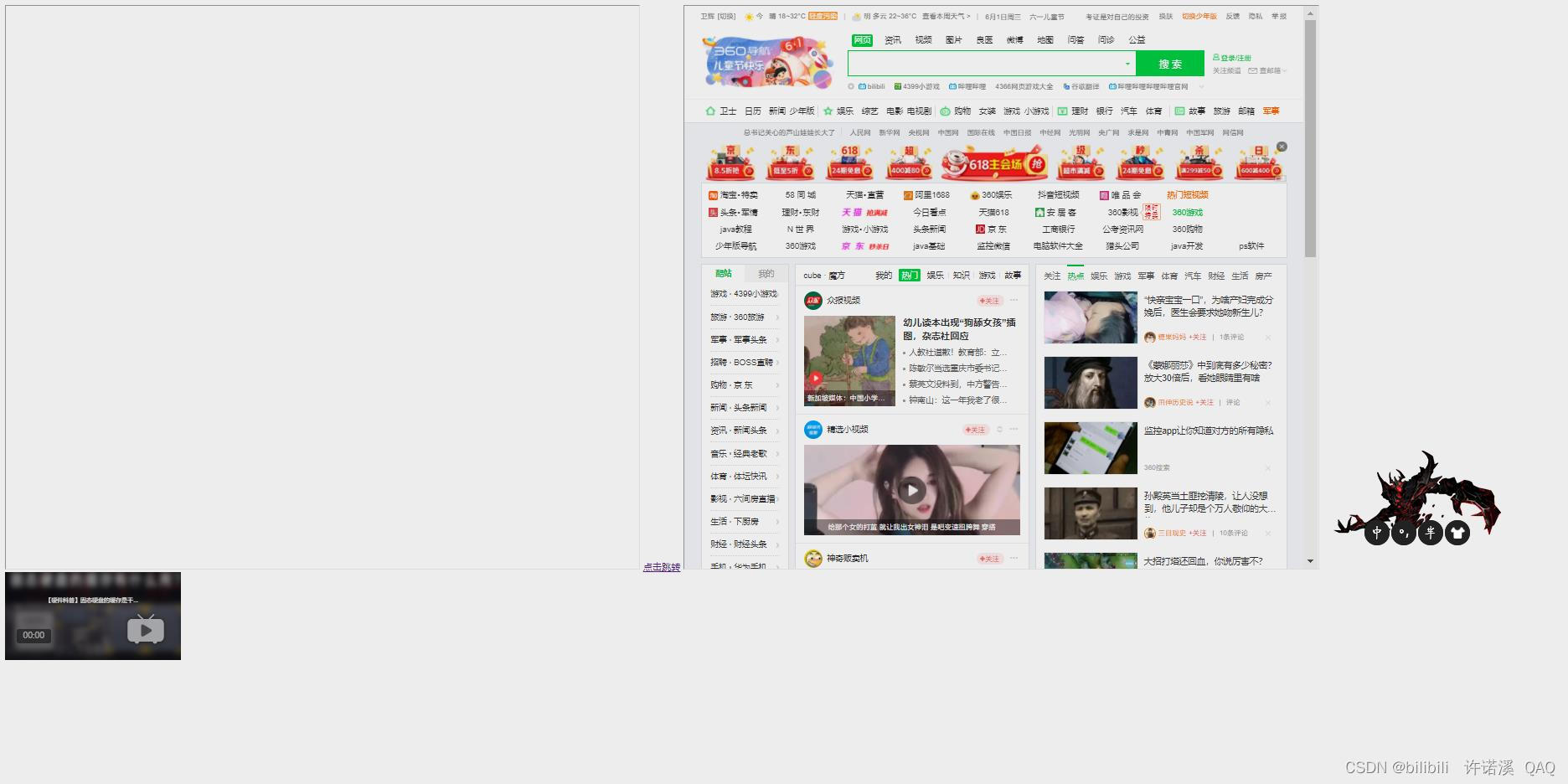This screenshot has height=784, width=1568.
Task: Click the 618 24期免息 promo icon
Action: coord(848,163)
